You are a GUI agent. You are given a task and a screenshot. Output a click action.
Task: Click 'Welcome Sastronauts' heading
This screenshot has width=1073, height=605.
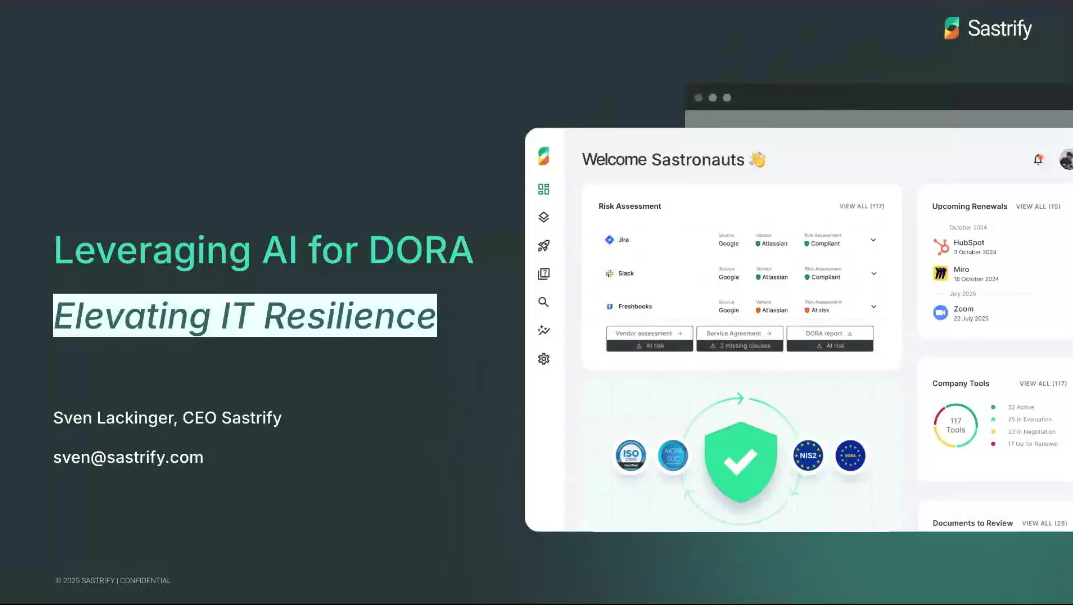coord(673,159)
